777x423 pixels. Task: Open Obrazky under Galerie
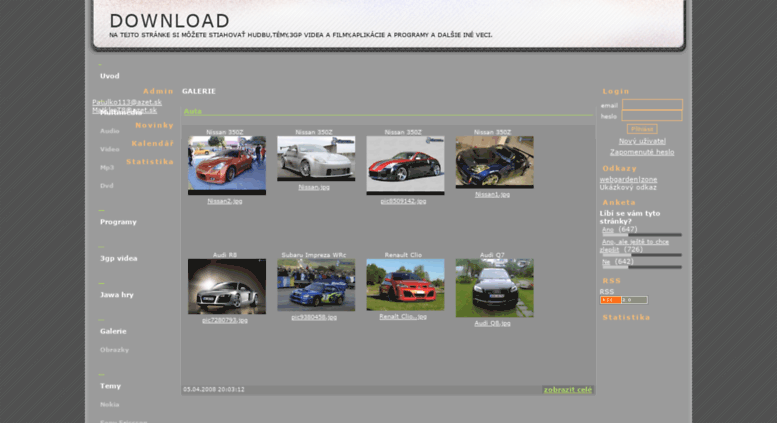114,350
